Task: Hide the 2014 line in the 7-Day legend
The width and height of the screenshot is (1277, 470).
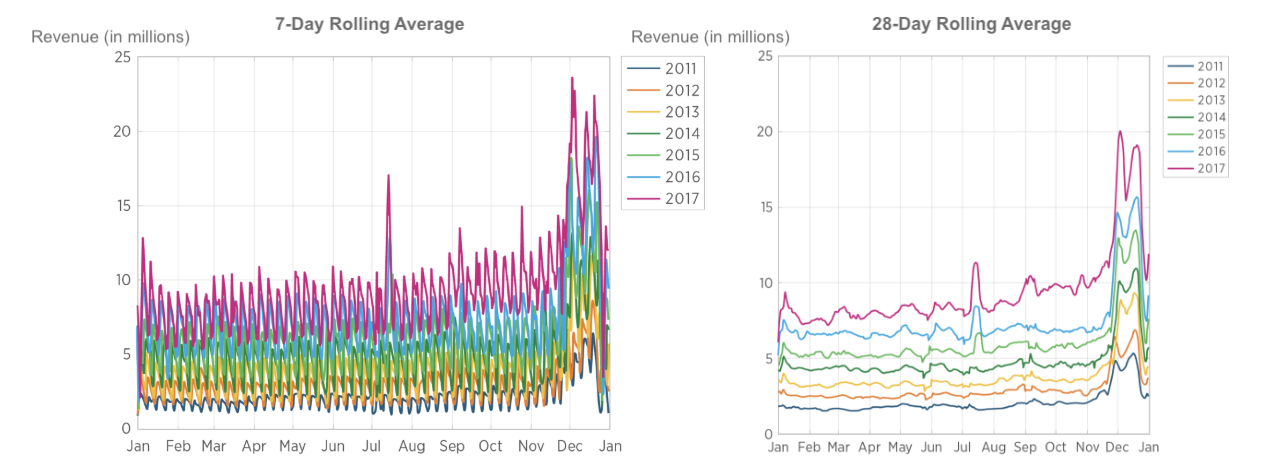Action: [663, 134]
